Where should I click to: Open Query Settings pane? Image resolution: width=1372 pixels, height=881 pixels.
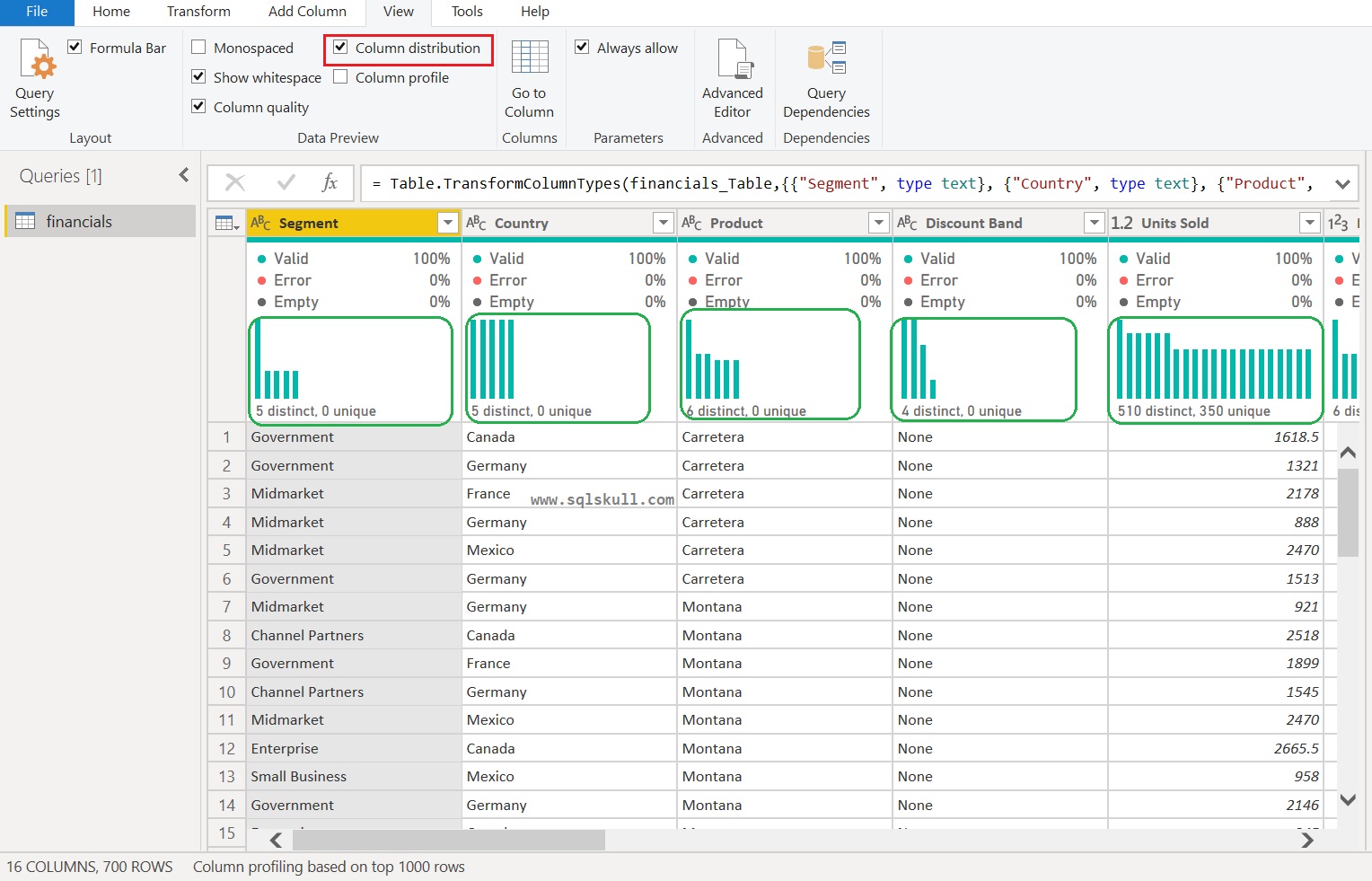point(36,79)
